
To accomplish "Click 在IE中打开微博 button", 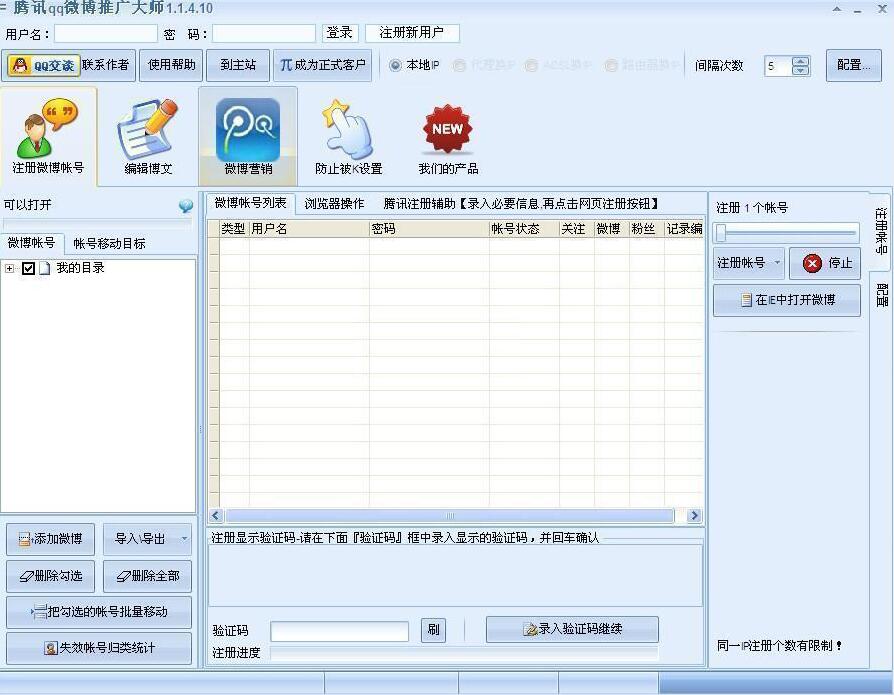I will point(787,300).
